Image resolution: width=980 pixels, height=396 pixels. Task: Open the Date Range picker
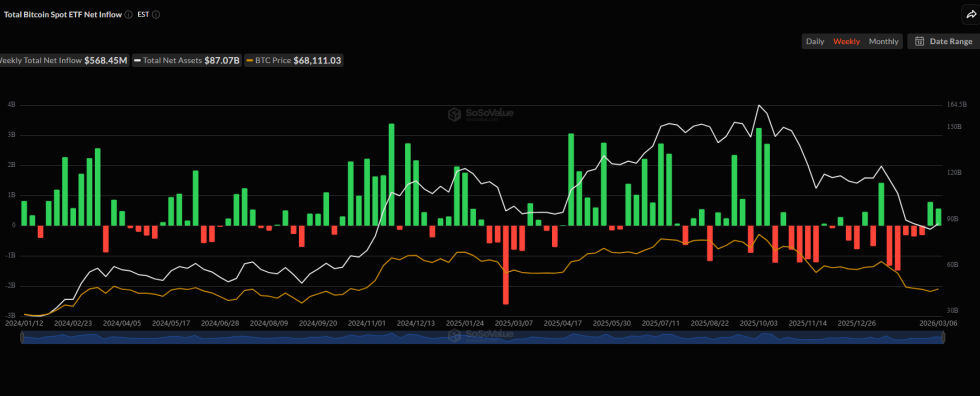943,41
